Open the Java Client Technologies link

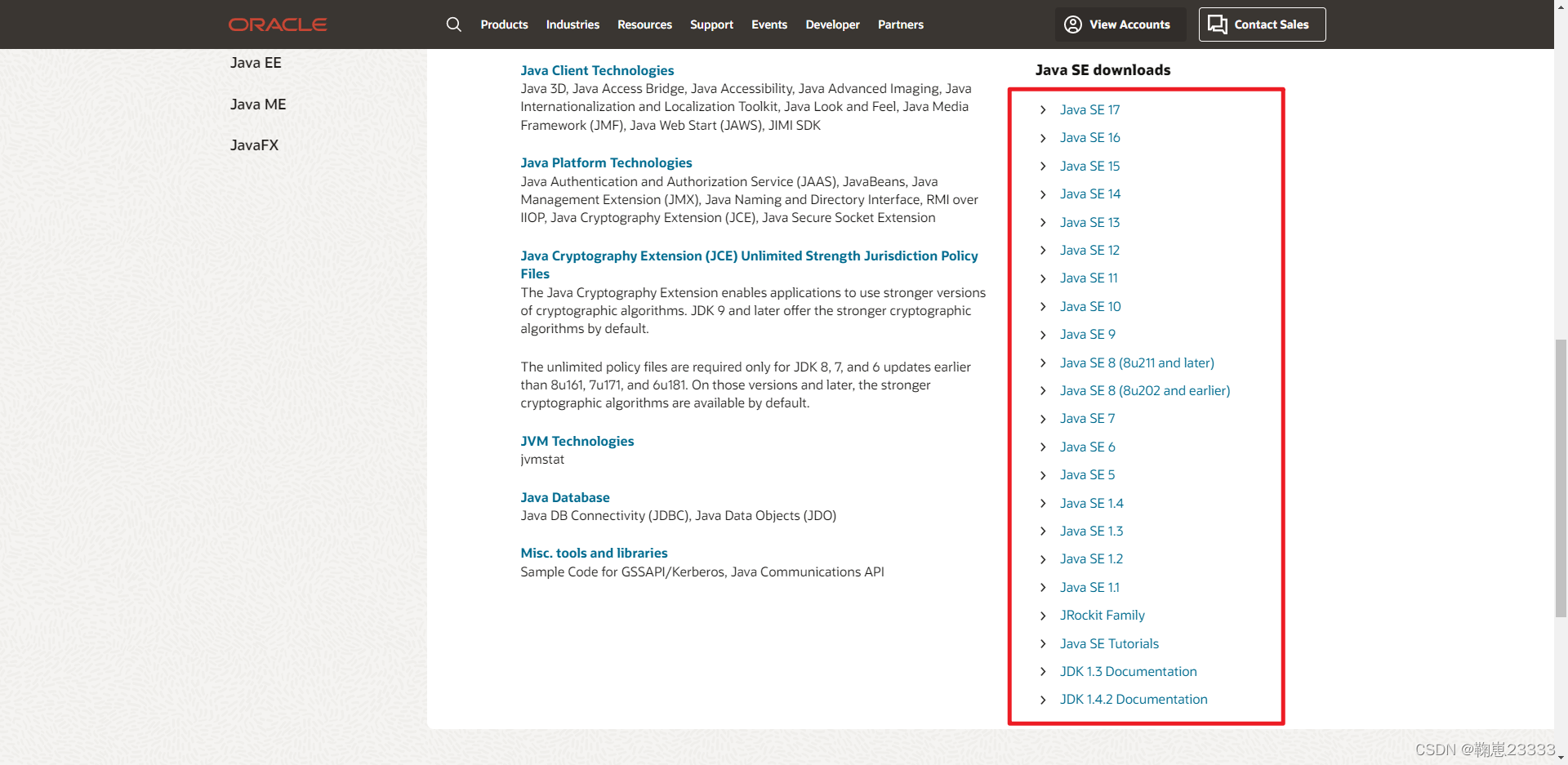point(597,70)
